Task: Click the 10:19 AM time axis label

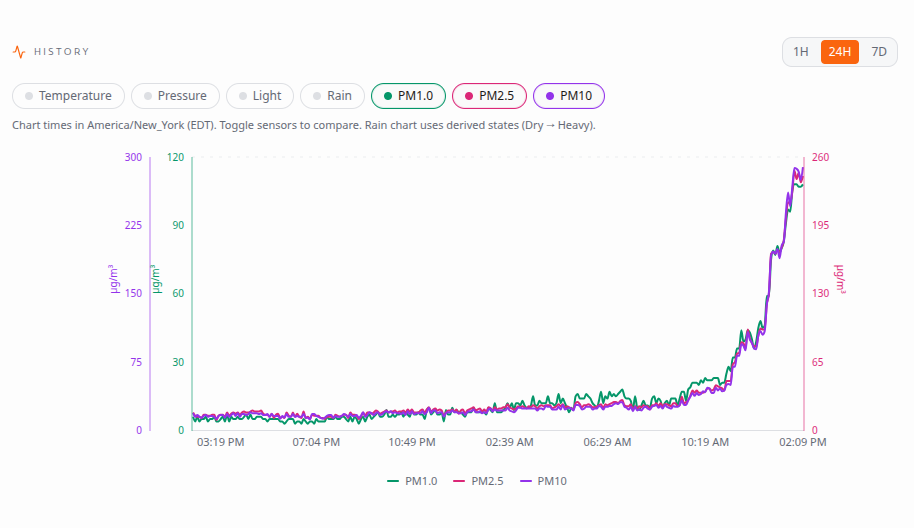Action: tap(705, 442)
